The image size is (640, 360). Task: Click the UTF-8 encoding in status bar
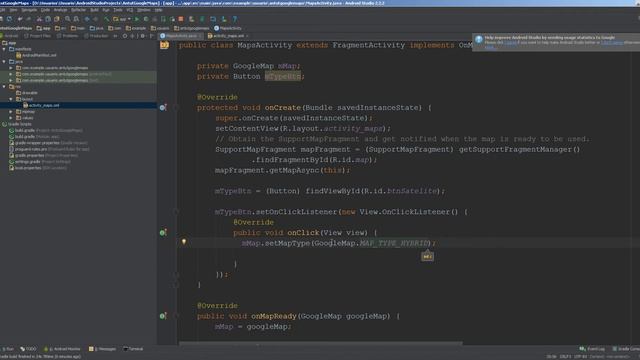pos(580,357)
